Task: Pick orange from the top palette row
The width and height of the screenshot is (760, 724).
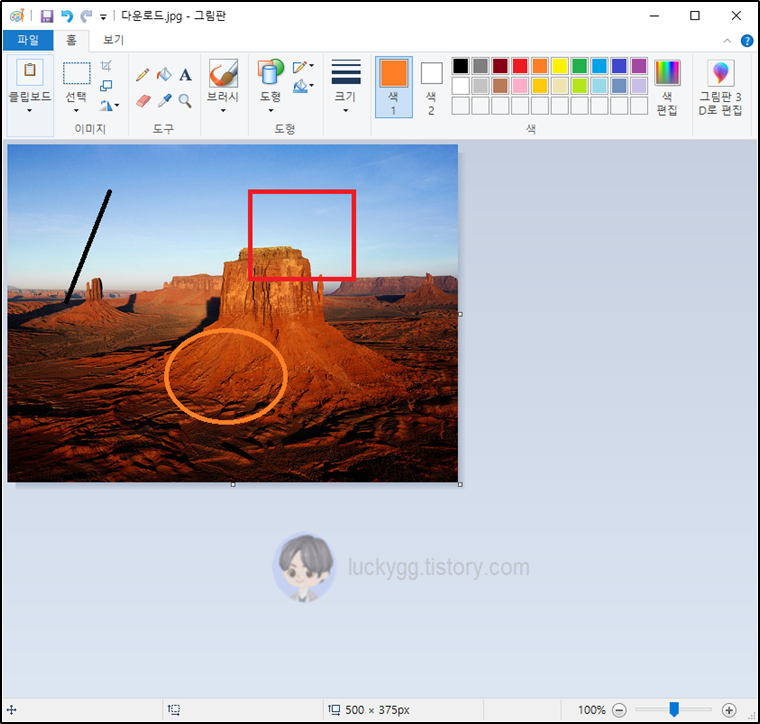Action: 540,65
